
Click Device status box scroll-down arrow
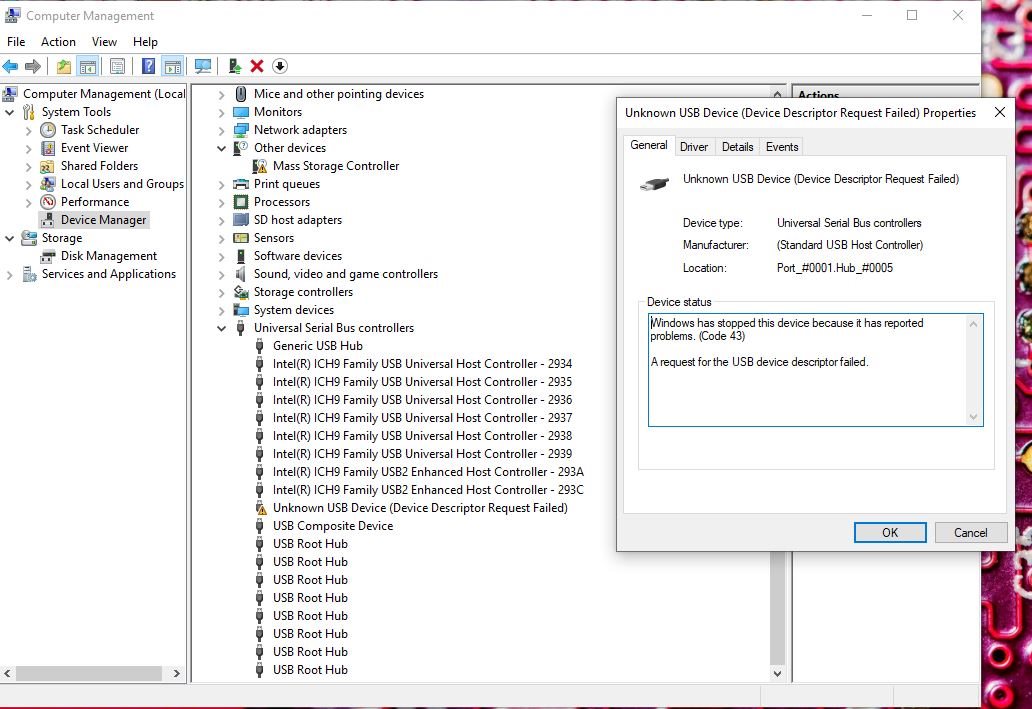tap(973, 417)
